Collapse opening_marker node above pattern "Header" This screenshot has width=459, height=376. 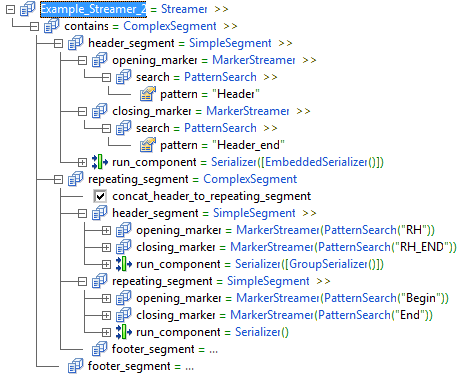pyautogui.click(x=82, y=60)
